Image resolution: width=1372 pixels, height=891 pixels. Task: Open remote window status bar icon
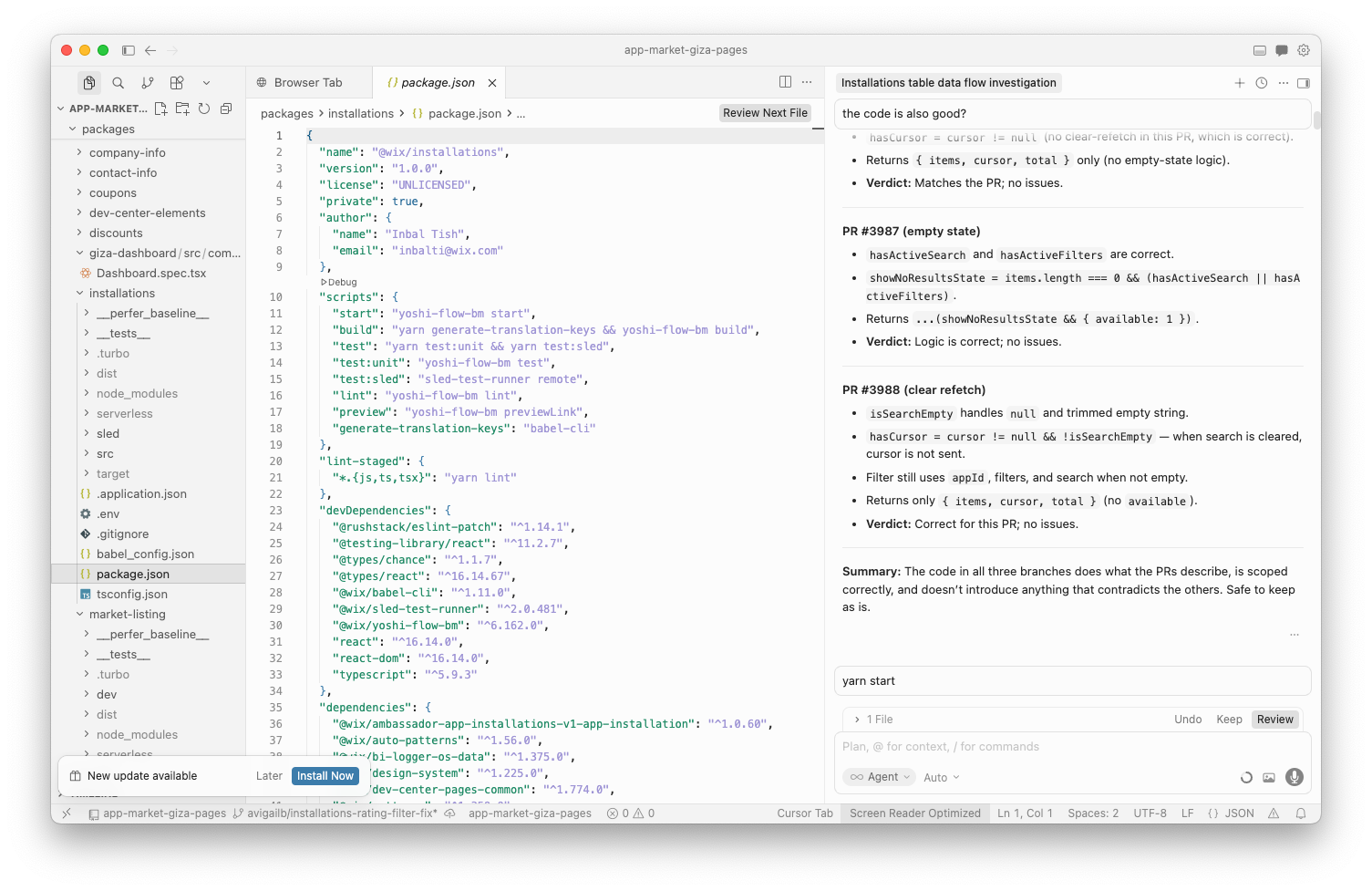(67, 813)
